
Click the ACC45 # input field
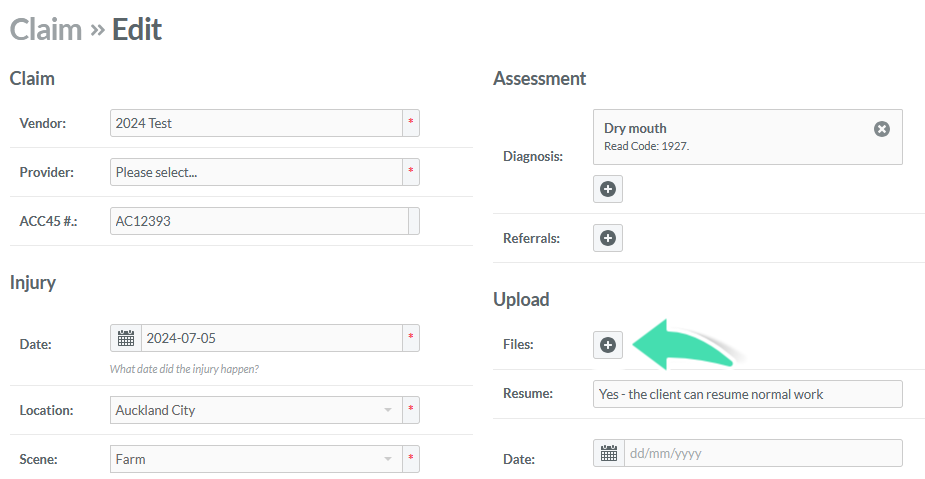[260, 221]
